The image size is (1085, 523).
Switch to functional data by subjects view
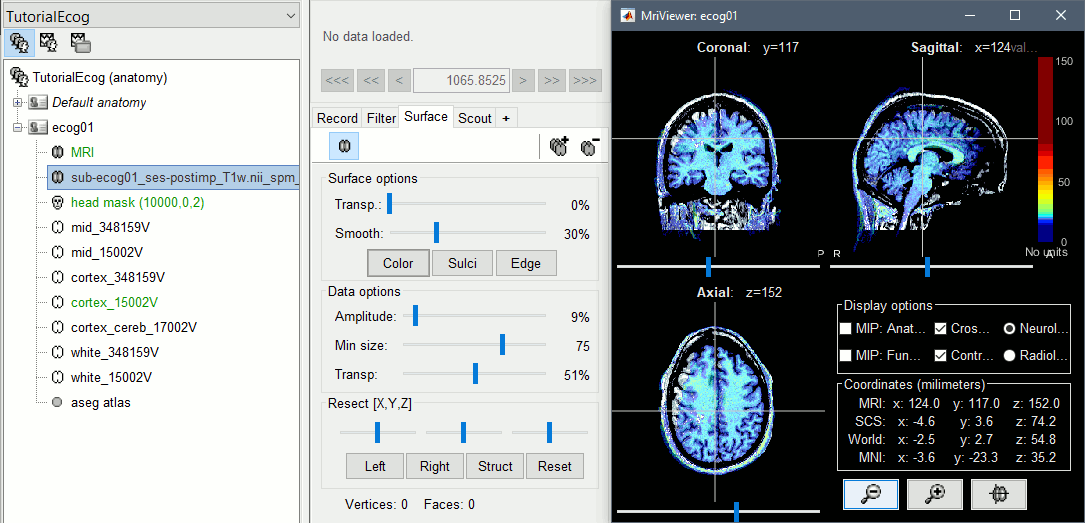[47, 42]
